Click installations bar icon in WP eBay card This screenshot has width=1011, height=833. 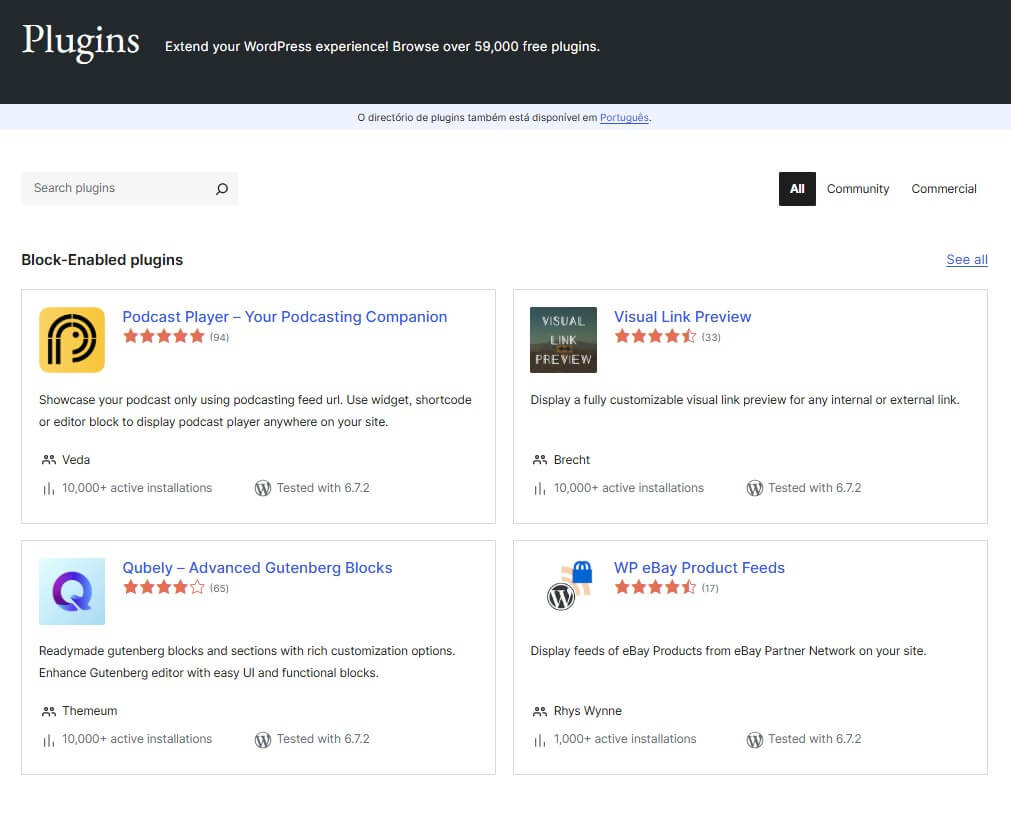click(x=540, y=740)
